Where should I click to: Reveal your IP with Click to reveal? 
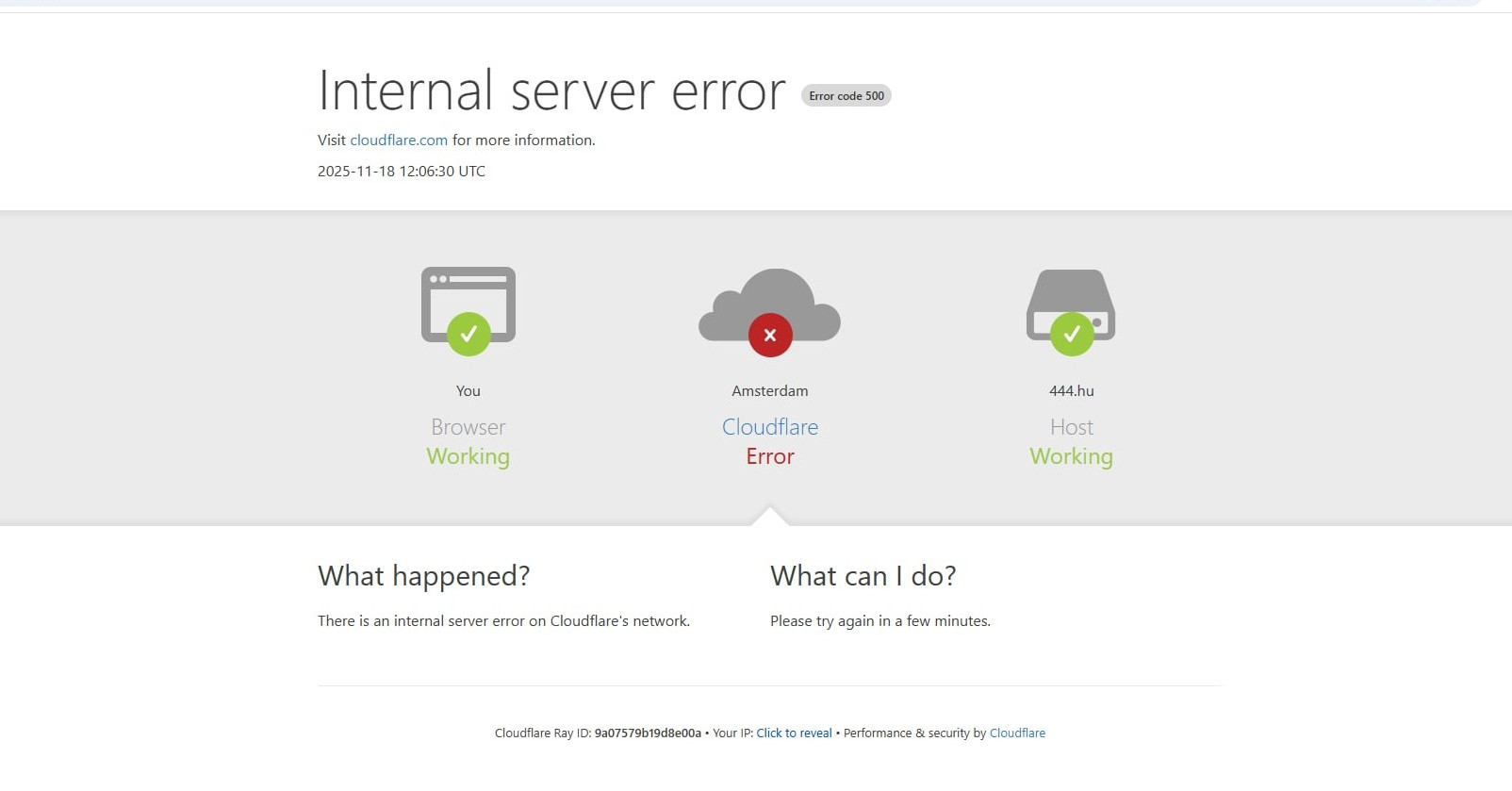coord(794,733)
